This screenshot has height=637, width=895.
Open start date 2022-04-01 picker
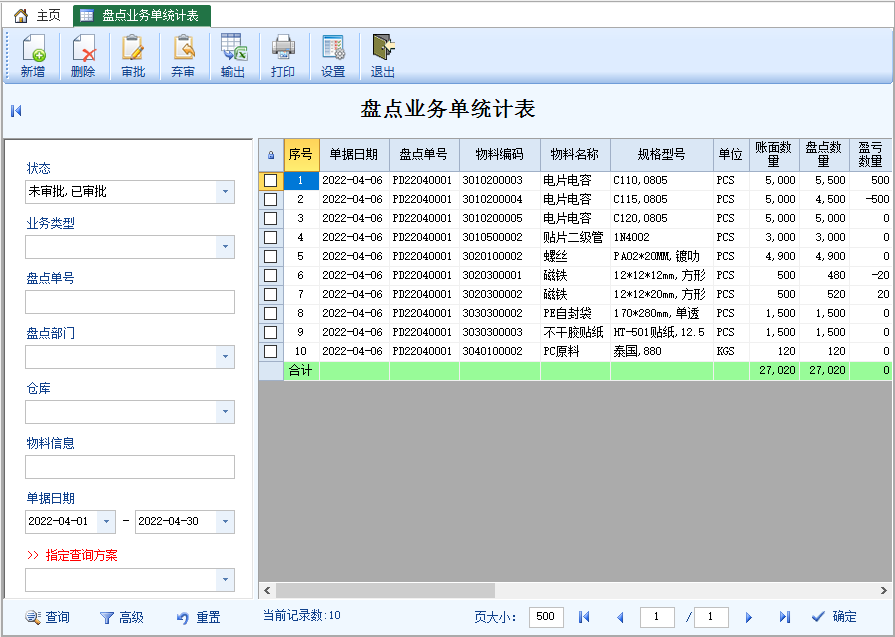pyautogui.click(x=106, y=522)
